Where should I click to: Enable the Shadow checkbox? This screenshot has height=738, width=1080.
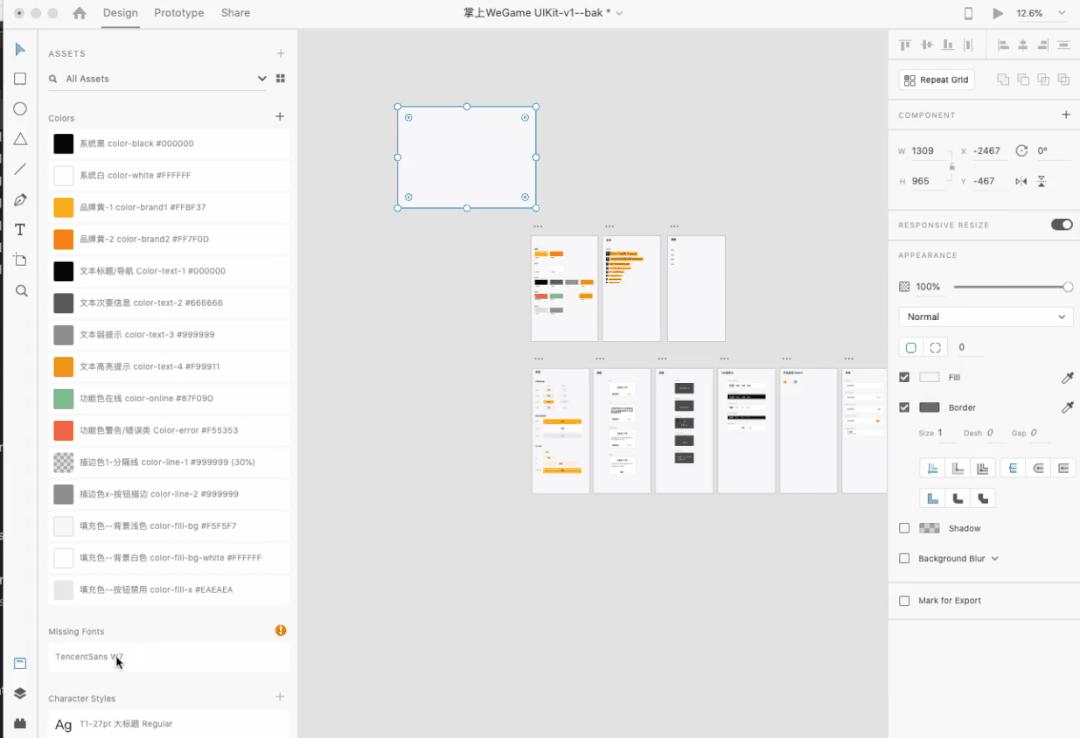tap(904, 528)
